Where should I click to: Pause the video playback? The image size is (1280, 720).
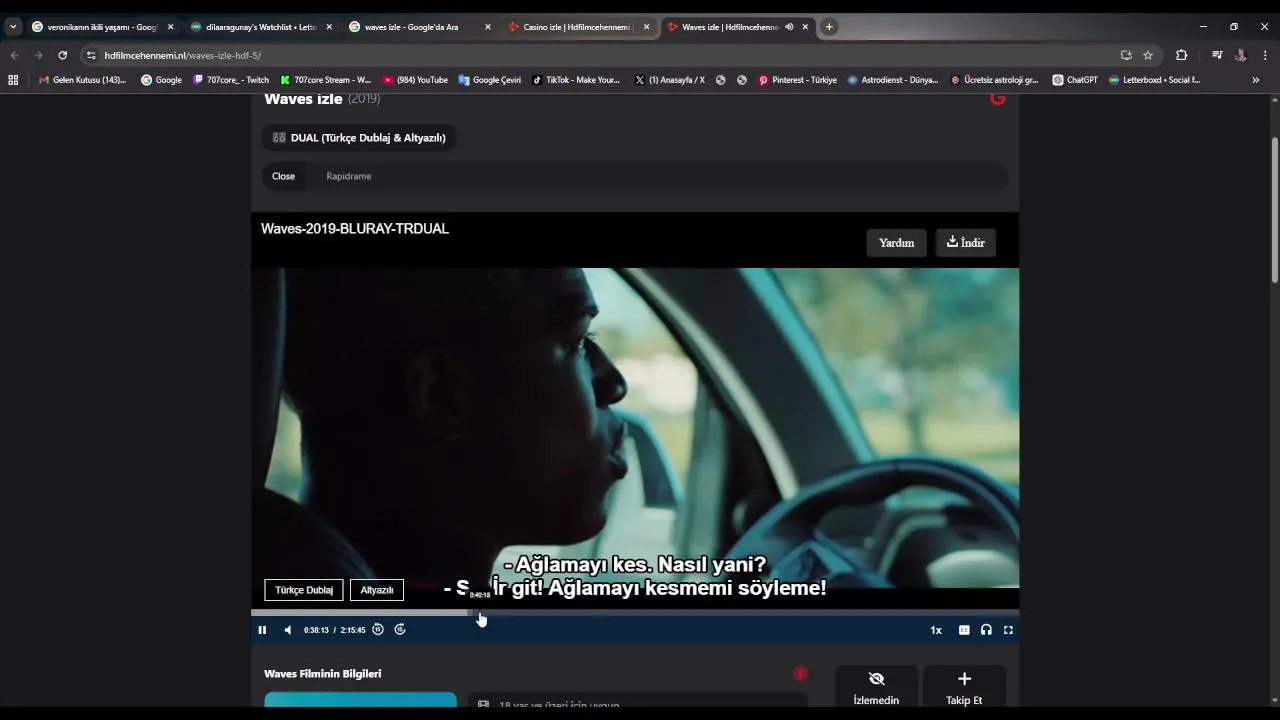pos(262,630)
